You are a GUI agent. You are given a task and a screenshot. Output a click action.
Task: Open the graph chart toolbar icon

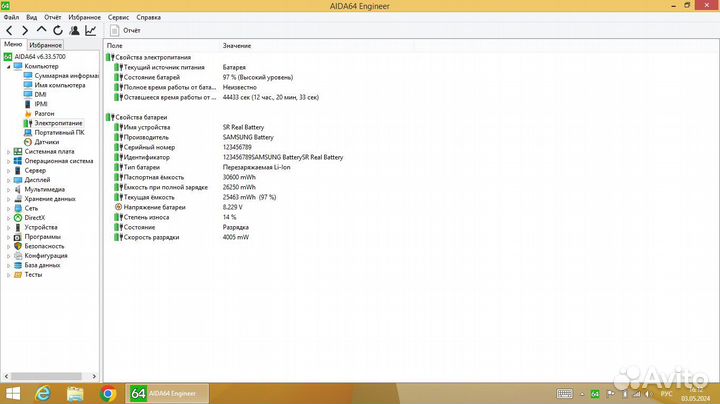pos(90,30)
